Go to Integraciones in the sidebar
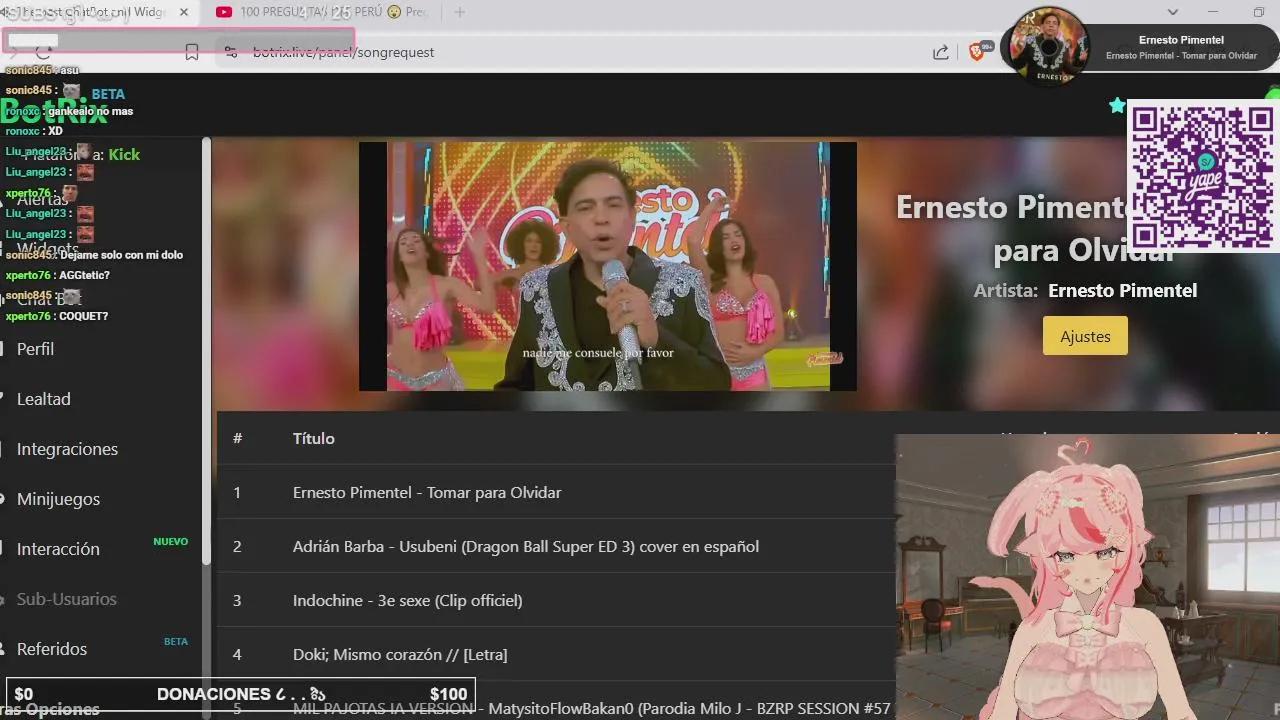The width and height of the screenshot is (1280, 720). coord(67,449)
